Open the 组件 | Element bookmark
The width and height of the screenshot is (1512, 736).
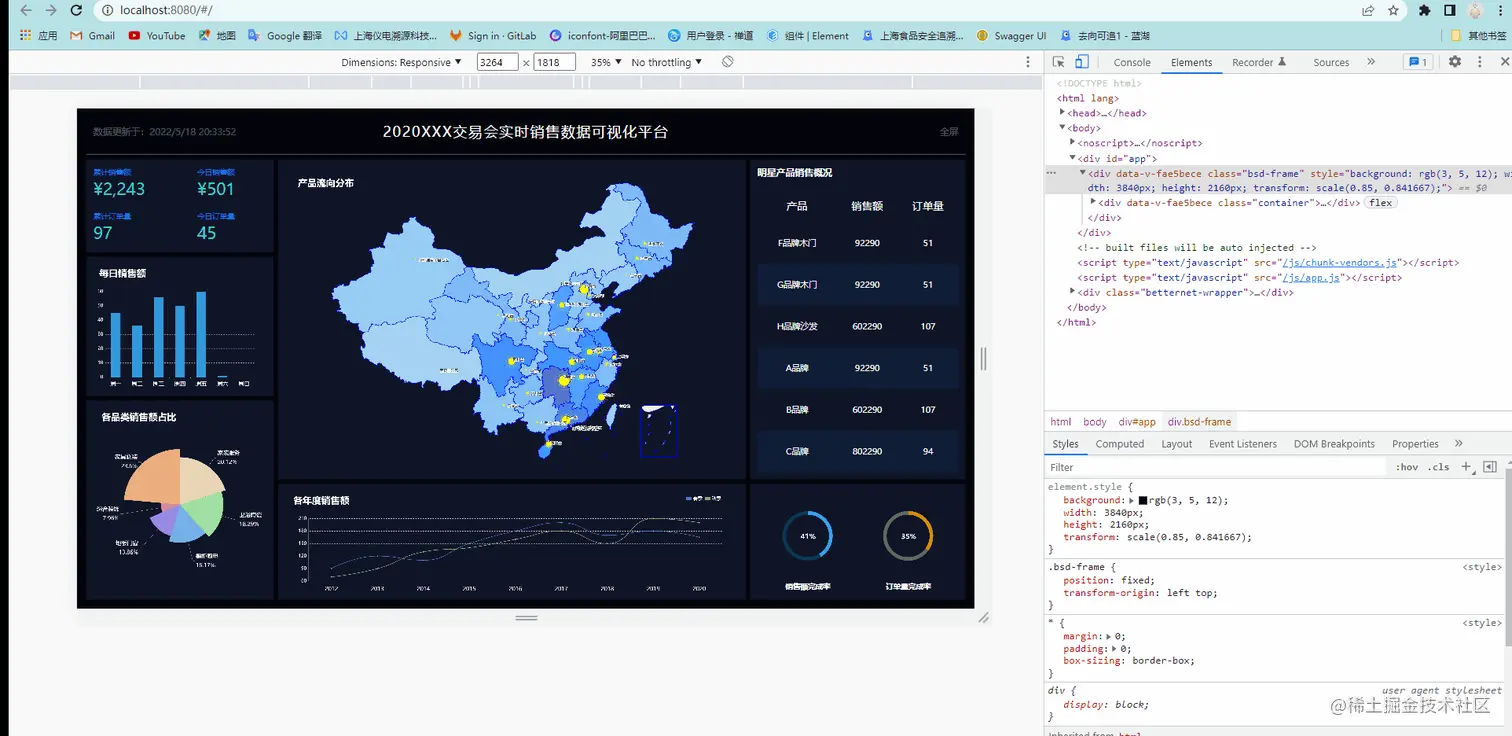click(808, 36)
